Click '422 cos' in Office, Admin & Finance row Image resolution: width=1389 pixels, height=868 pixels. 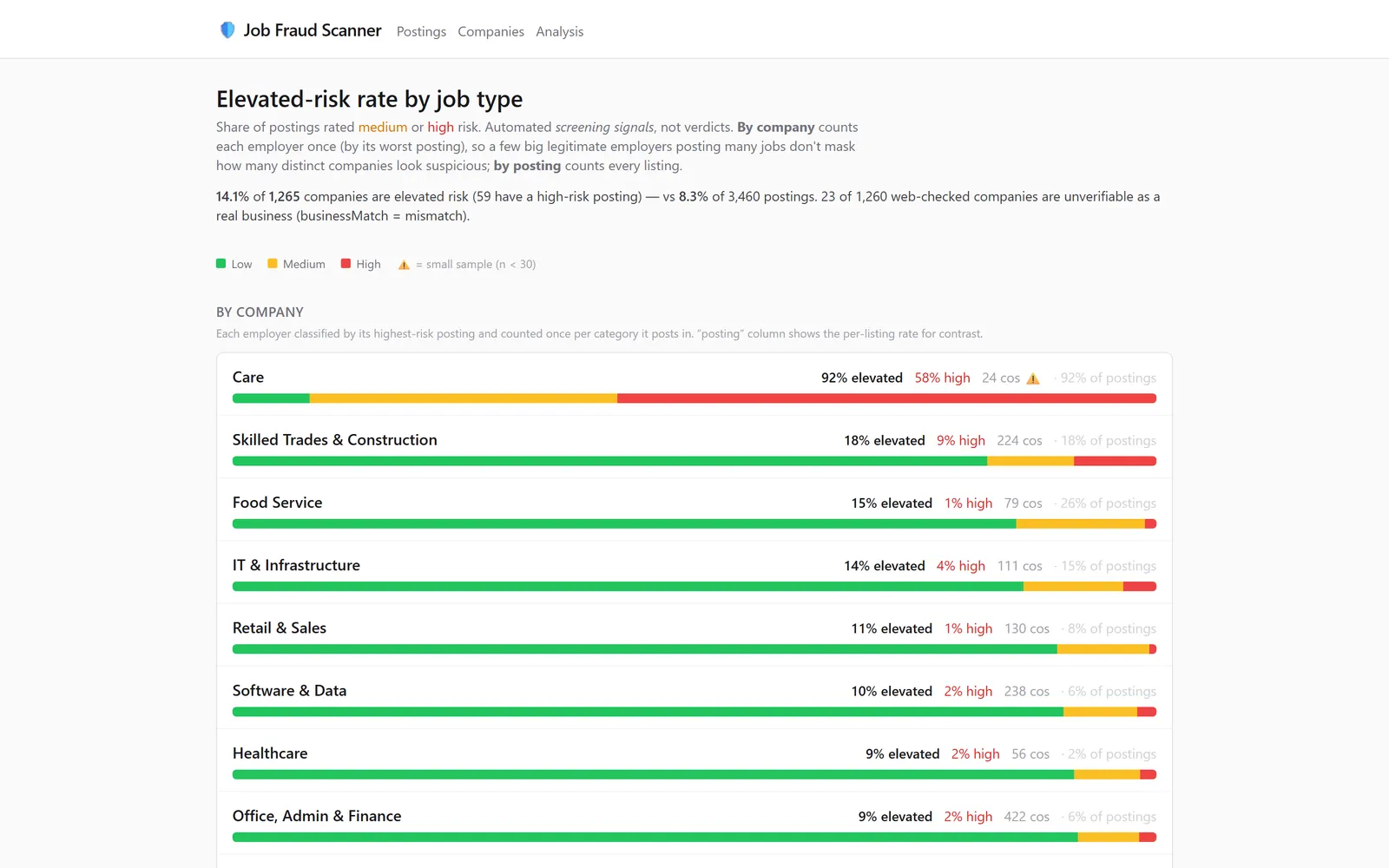point(1027,816)
